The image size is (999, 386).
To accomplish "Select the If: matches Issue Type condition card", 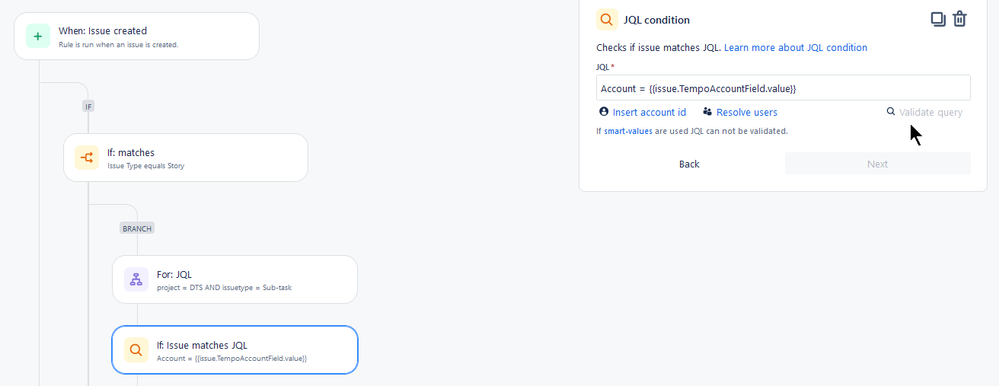I will [x=185, y=157].
